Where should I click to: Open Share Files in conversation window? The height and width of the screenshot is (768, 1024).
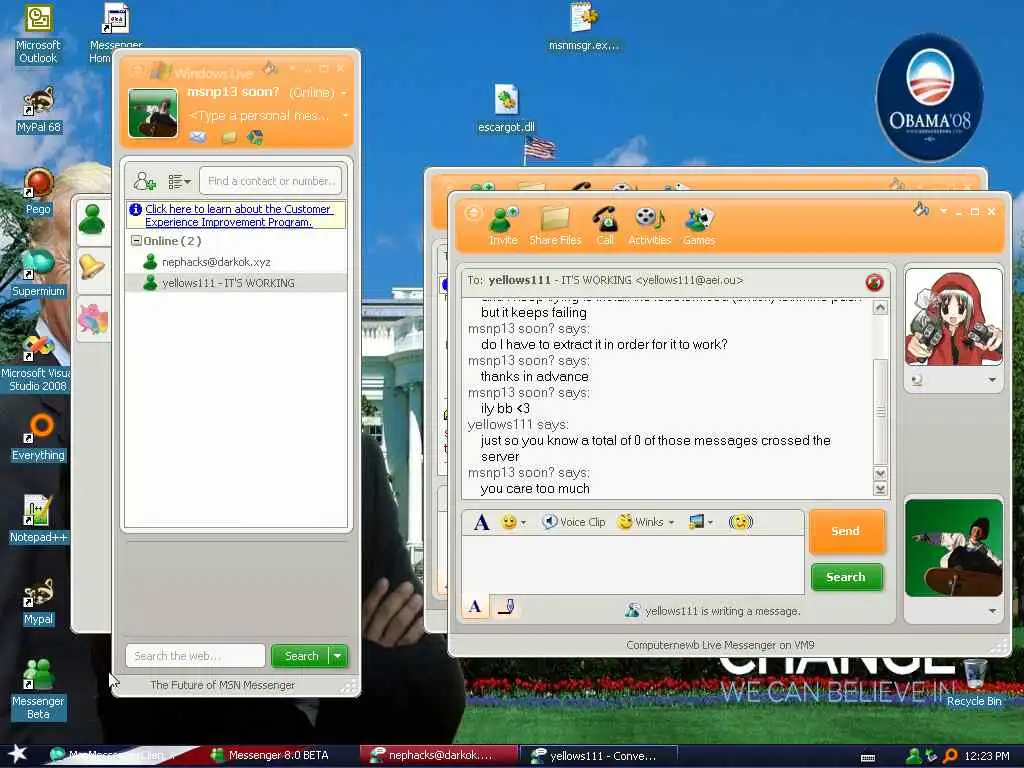click(x=555, y=226)
